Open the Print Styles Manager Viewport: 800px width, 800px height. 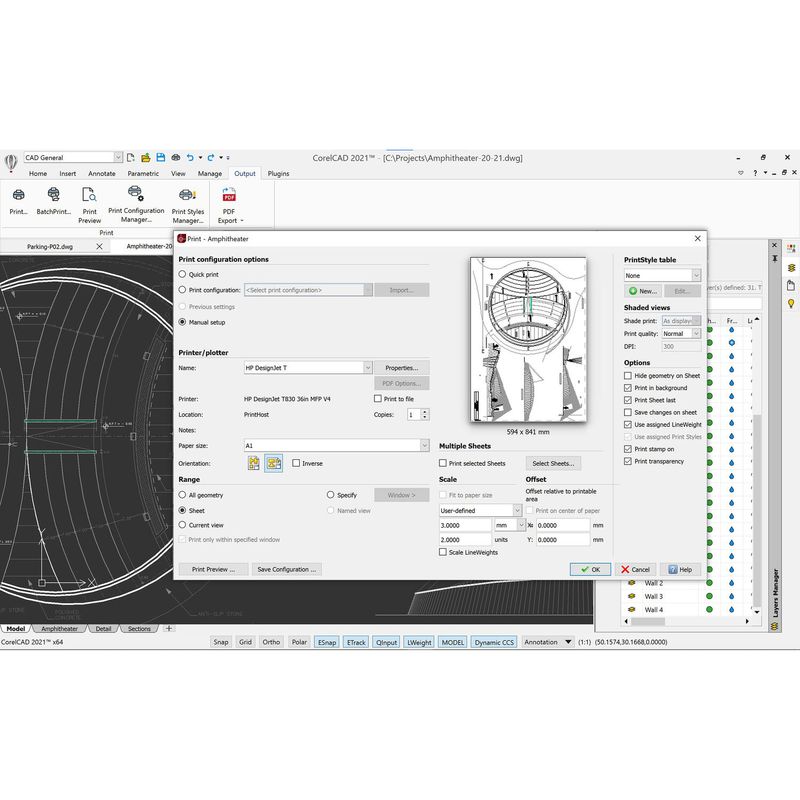(x=188, y=205)
